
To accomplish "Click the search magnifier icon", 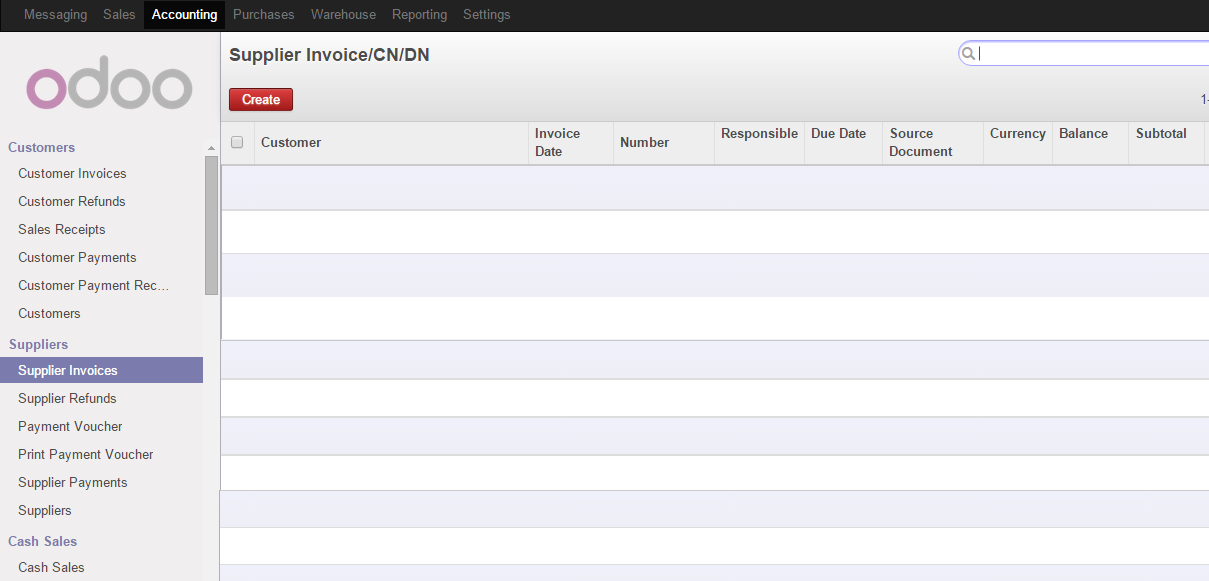I will [x=968, y=53].
